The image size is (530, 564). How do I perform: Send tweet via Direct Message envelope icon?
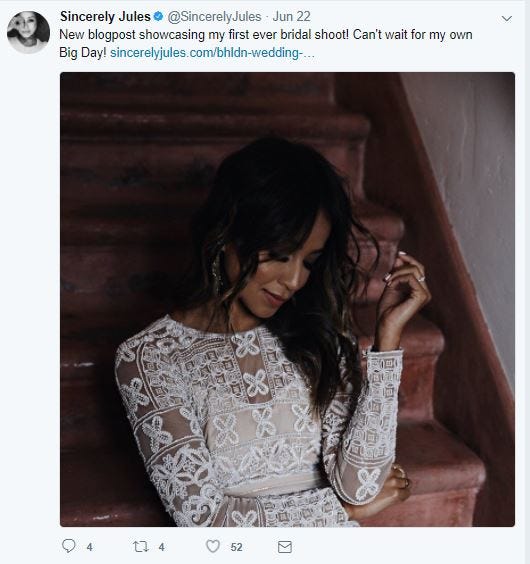click(x=285, y=547)
